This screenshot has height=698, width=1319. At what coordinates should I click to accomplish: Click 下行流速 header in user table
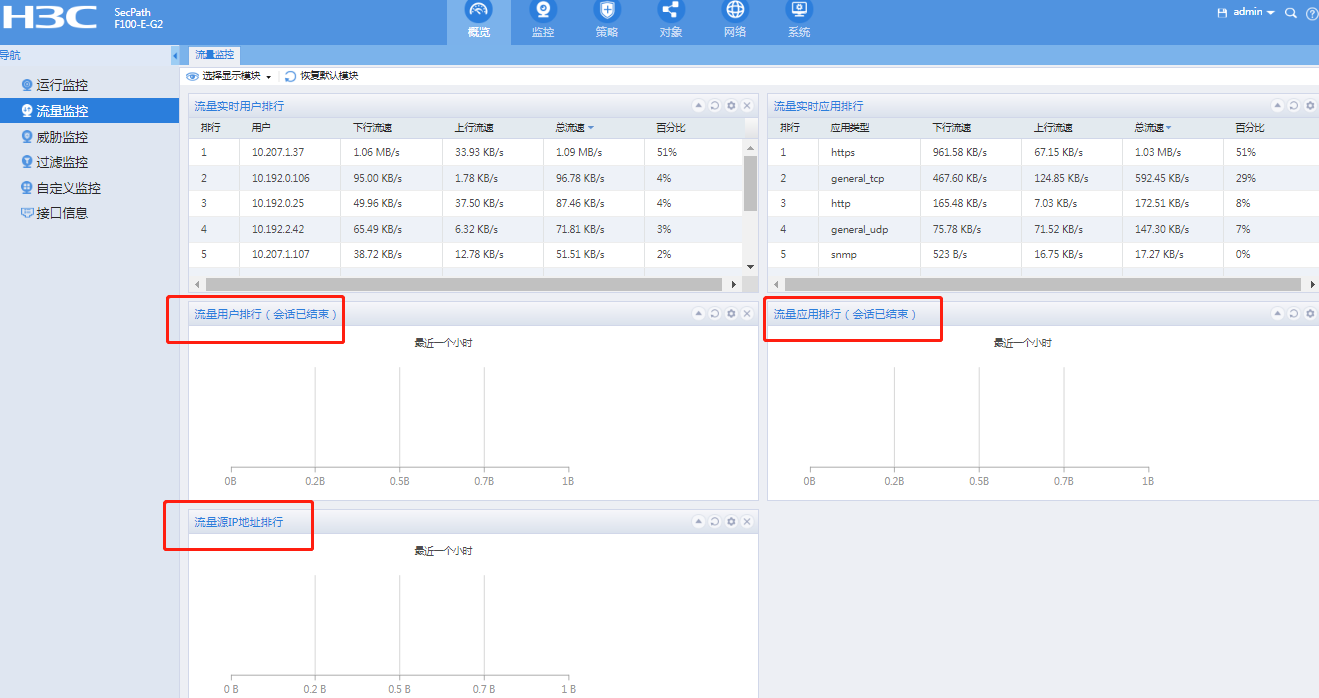tap(372, 128)
